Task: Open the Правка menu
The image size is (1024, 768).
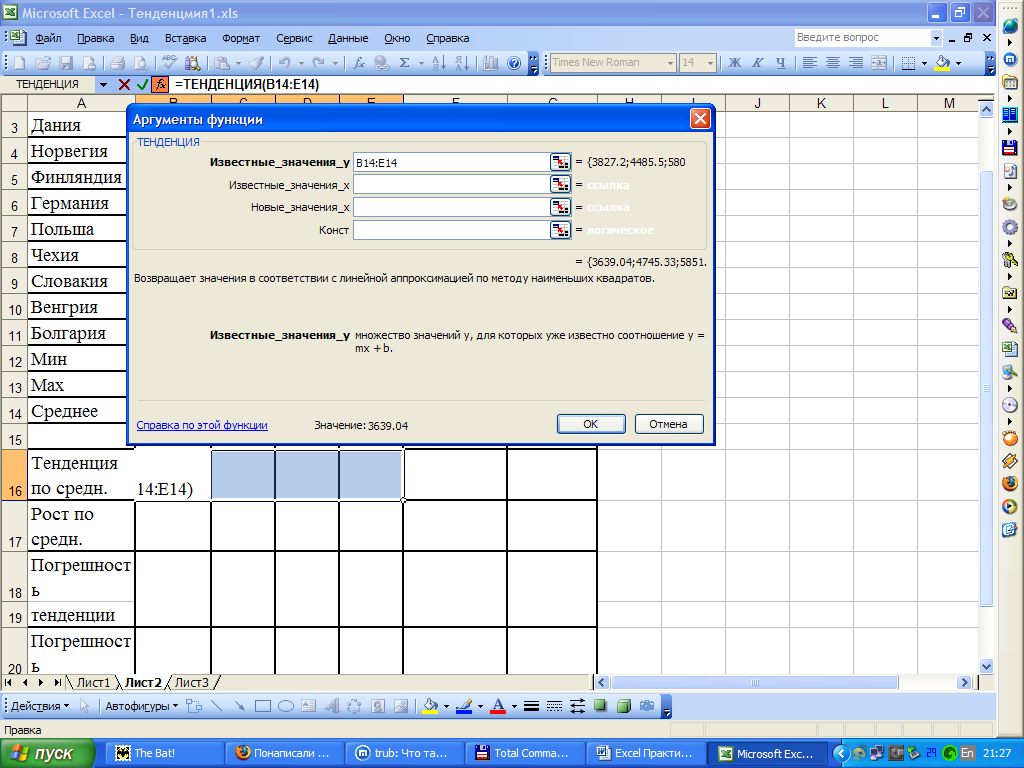Action: pos(95,39)
